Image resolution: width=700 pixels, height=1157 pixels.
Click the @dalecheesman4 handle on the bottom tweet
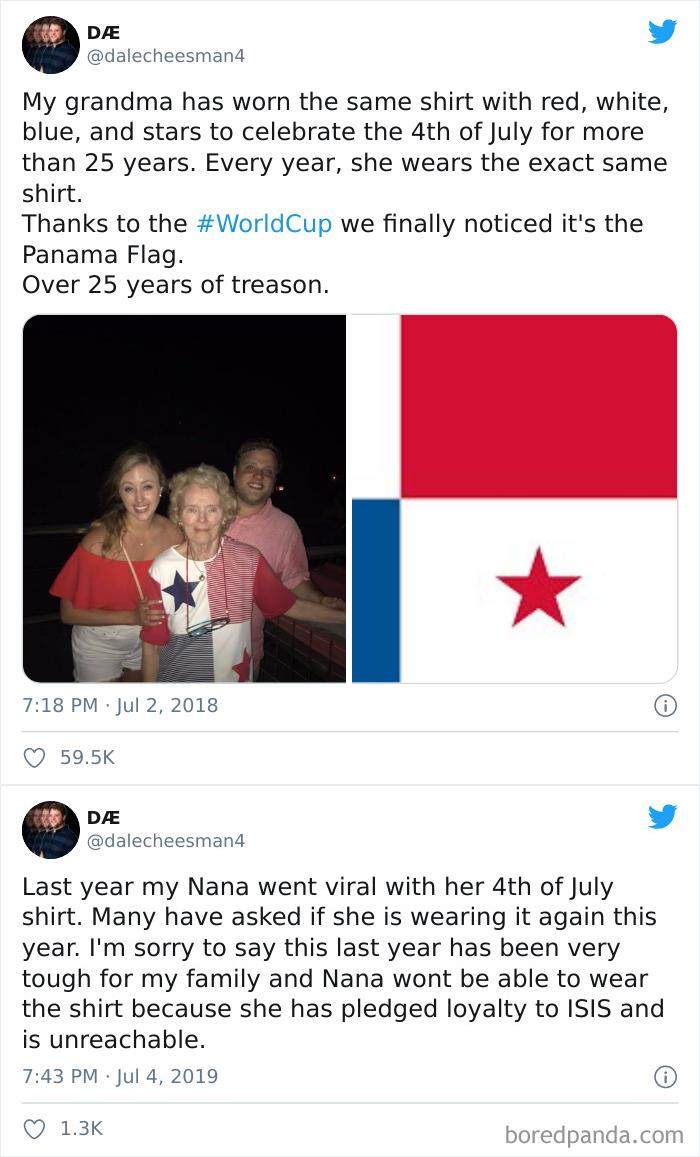pos(128,841)
